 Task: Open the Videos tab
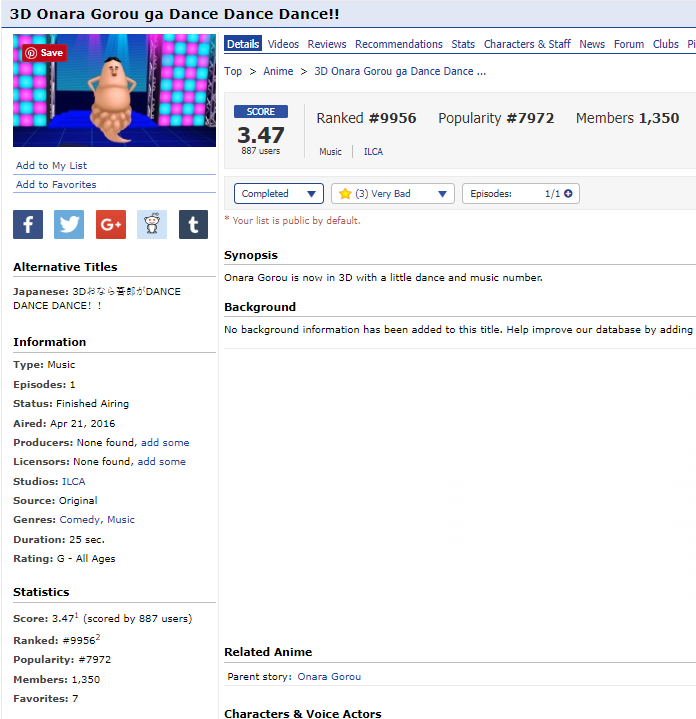coord(283,44)
